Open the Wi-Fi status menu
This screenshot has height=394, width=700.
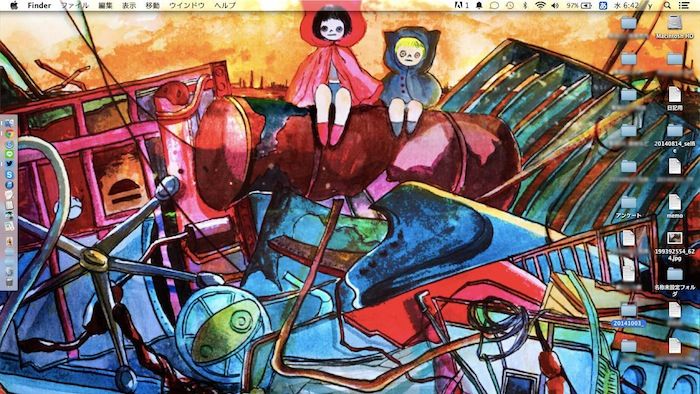pyautogui.click(x=540, y=5)
